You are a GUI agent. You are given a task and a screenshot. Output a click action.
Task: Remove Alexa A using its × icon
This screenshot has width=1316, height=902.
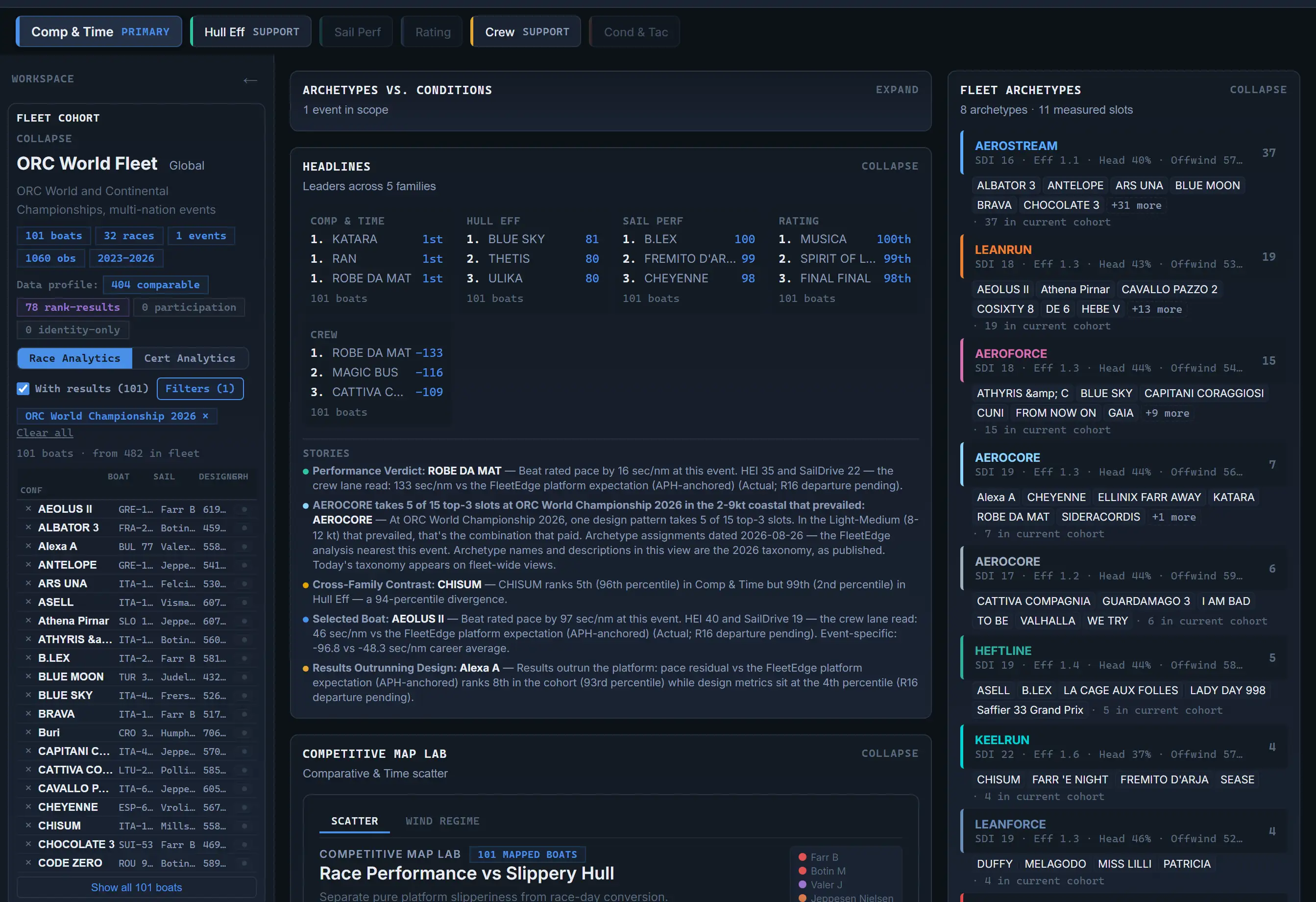28,546
